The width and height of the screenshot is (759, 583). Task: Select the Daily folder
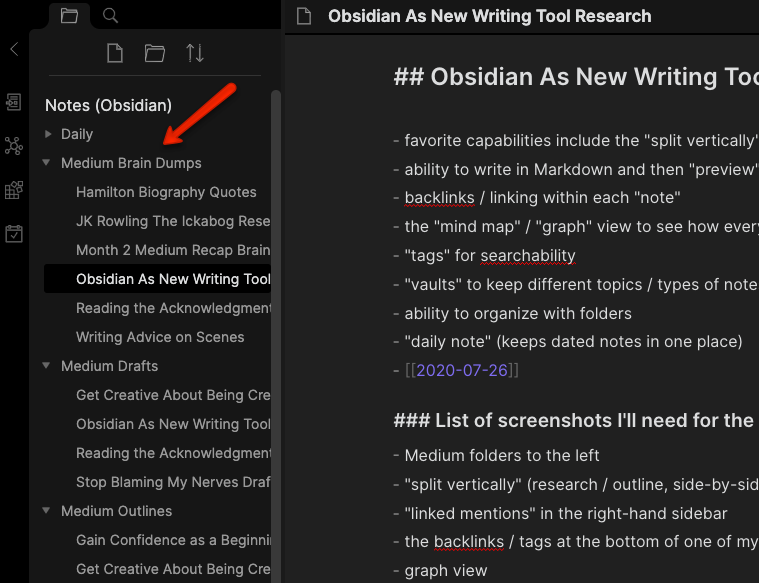point(77,134)
